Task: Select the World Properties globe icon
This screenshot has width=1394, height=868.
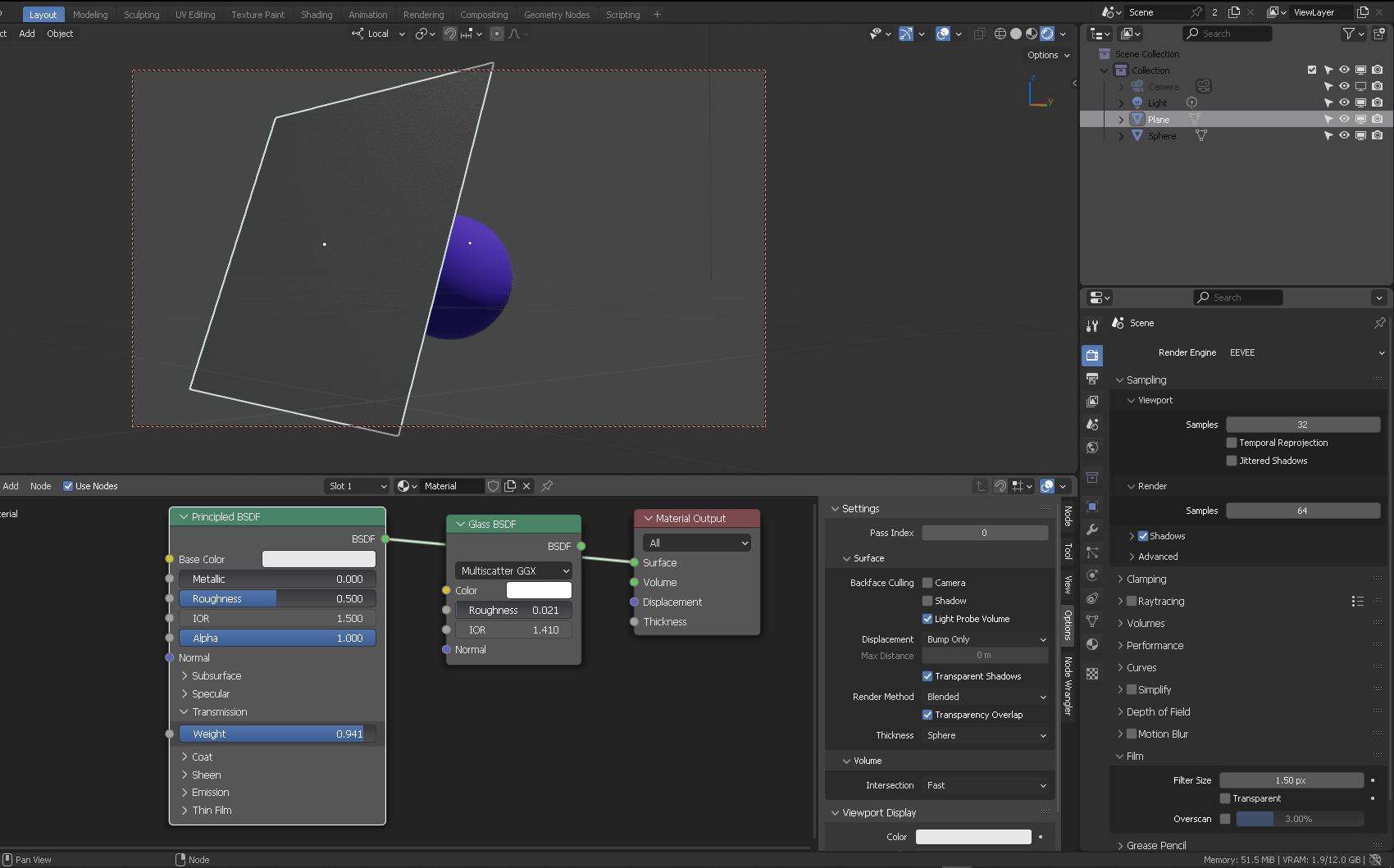Action: pyautogui.click(x=1092, y=448)
